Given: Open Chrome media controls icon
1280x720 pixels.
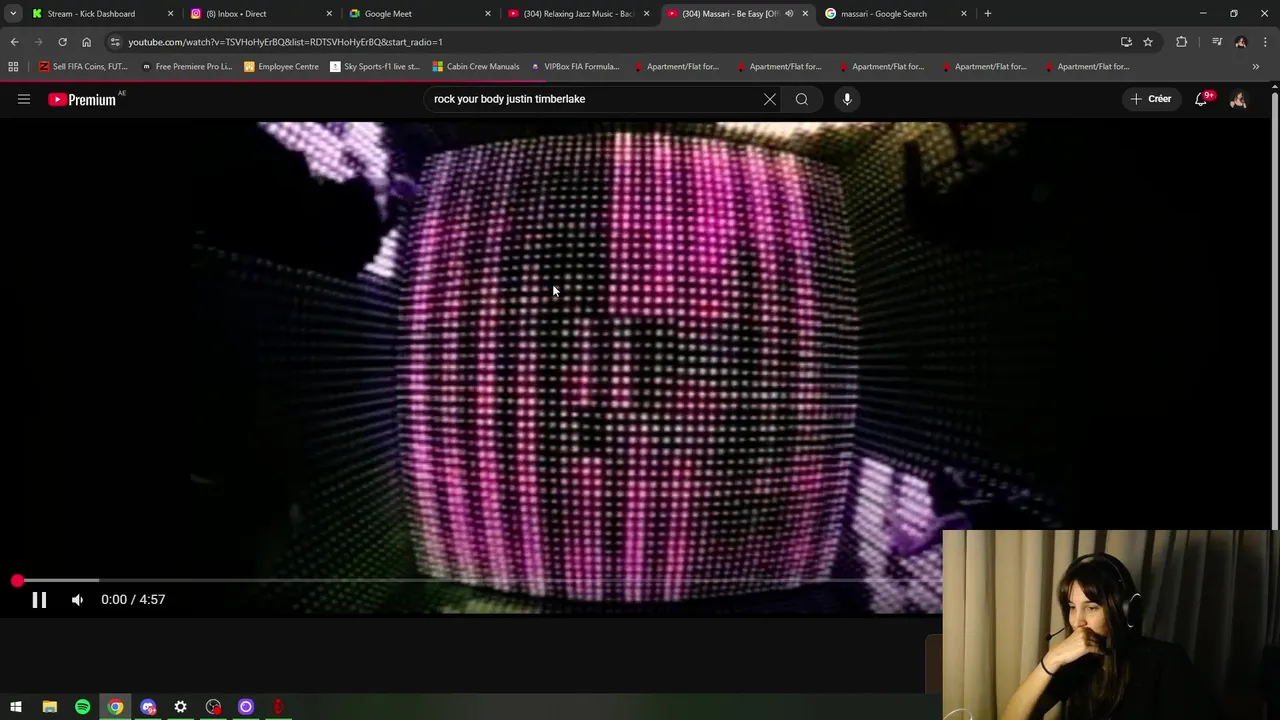Looking at the screenshot, I should tap(1217, 42).
